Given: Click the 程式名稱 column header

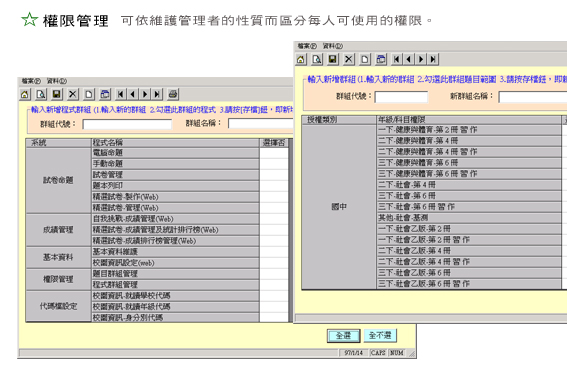Looking at the screenshot, I should [x=175, y=143].
